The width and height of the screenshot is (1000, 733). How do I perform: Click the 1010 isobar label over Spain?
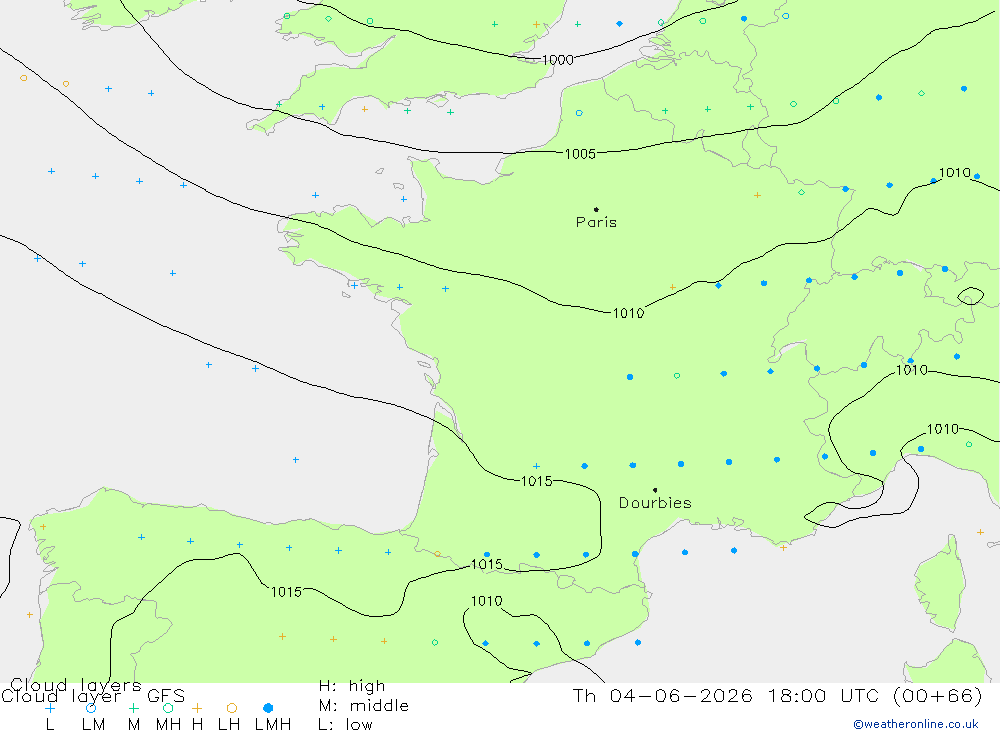(x=487, y=601)
